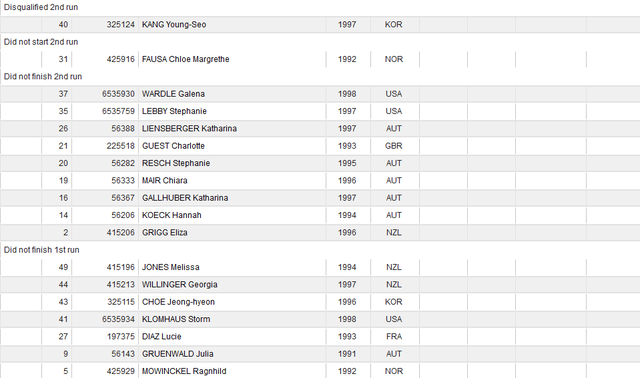This screenshot has width=640, height=378.
Task: Click FIS code 56206
Action: (123, 215)
